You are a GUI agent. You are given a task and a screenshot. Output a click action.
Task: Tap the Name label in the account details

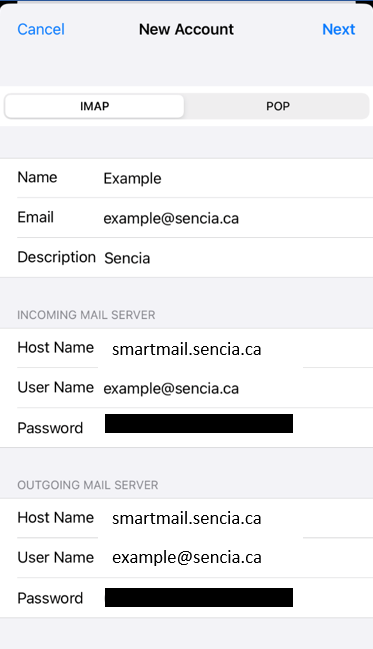point(37,178)
